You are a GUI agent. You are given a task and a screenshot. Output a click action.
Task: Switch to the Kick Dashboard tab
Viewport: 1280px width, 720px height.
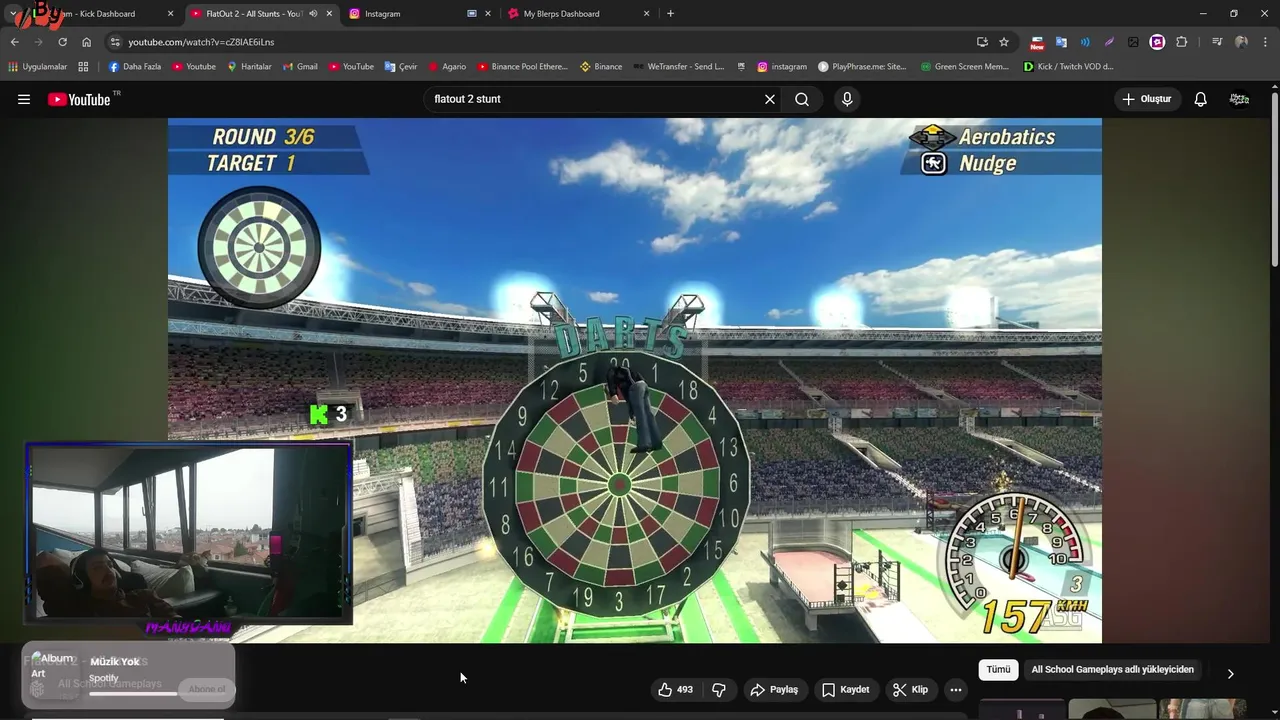[100, 14]
